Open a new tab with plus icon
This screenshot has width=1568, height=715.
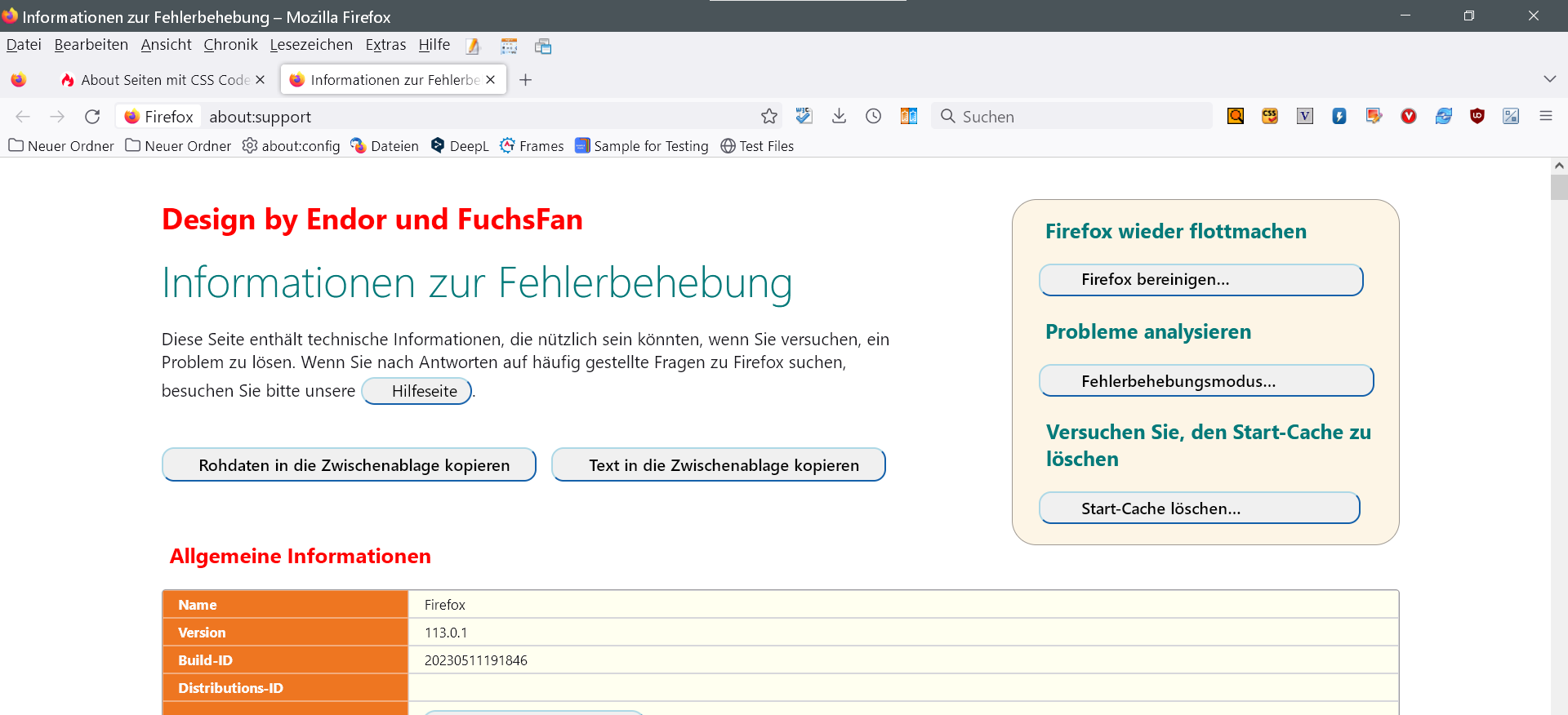tap(526, 80)
